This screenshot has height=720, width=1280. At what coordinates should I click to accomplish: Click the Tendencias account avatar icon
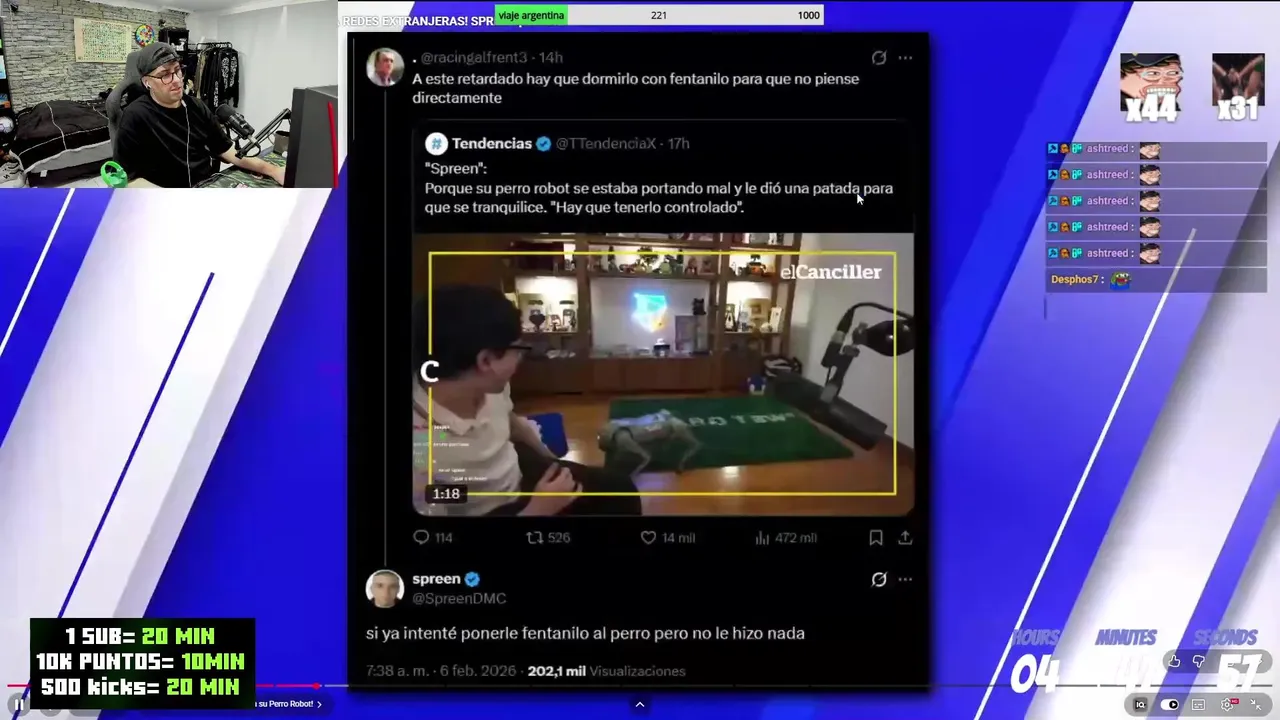coord(436,144)
